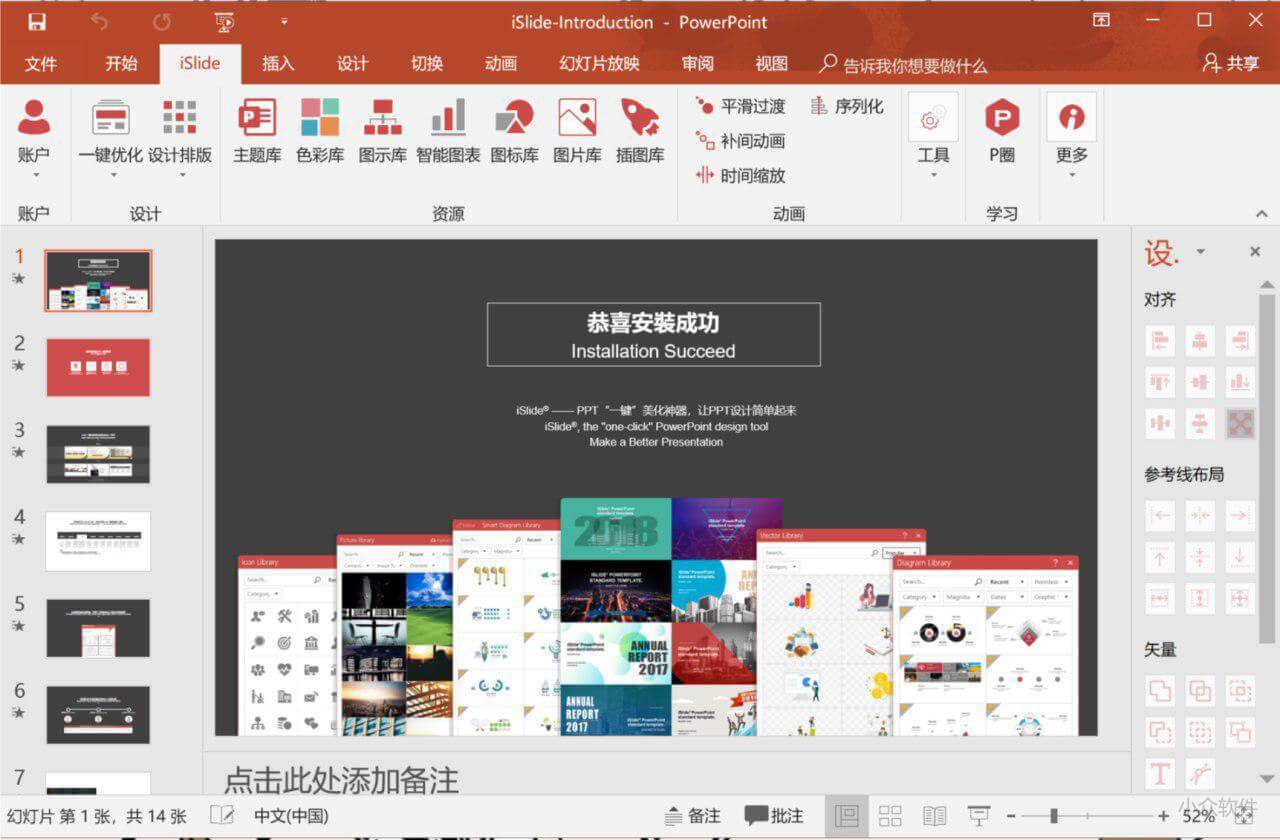Select slide 3 thumbnail in slide panel
Image resolution: width=1280 pixels, height=840 pixels.
[x=97, y=454]
